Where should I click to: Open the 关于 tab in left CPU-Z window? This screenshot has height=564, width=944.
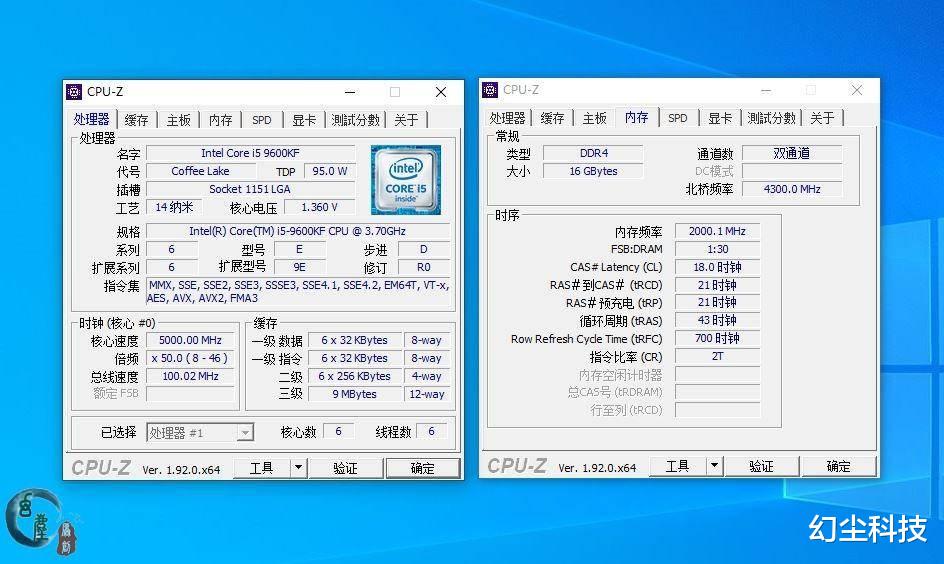tap(406, 120)
